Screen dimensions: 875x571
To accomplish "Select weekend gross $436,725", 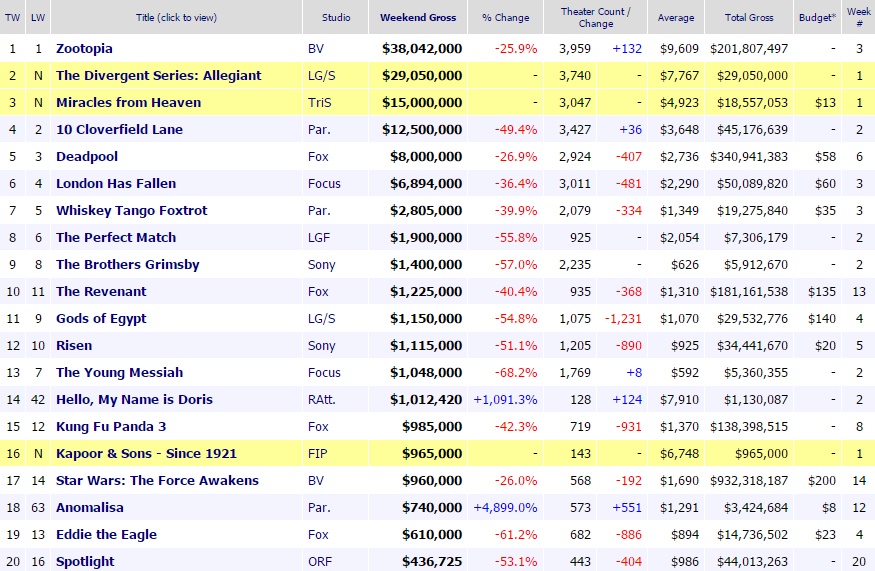I will coord(432,562).
